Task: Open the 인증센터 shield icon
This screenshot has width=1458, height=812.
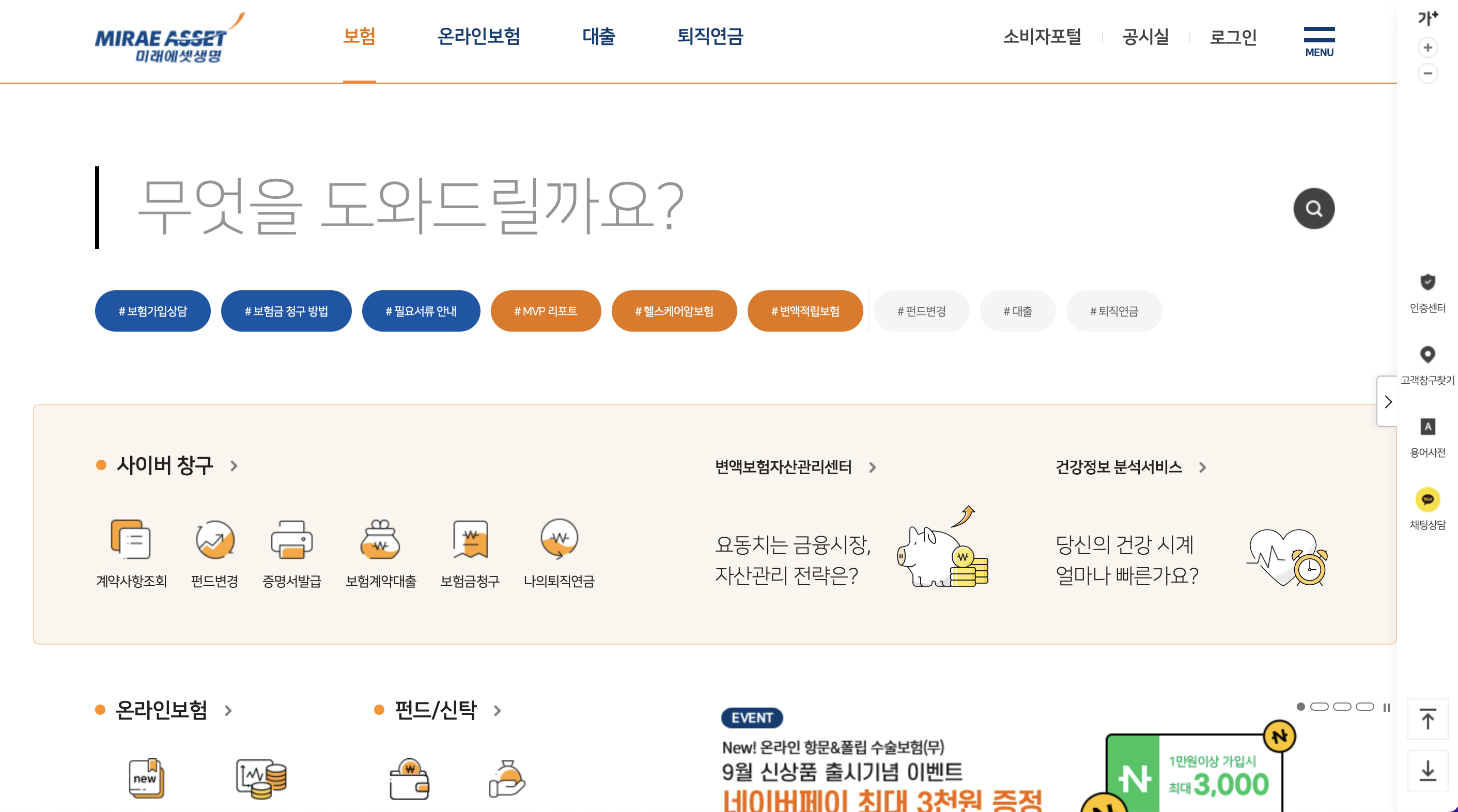Action: [x=1428, y=283]
